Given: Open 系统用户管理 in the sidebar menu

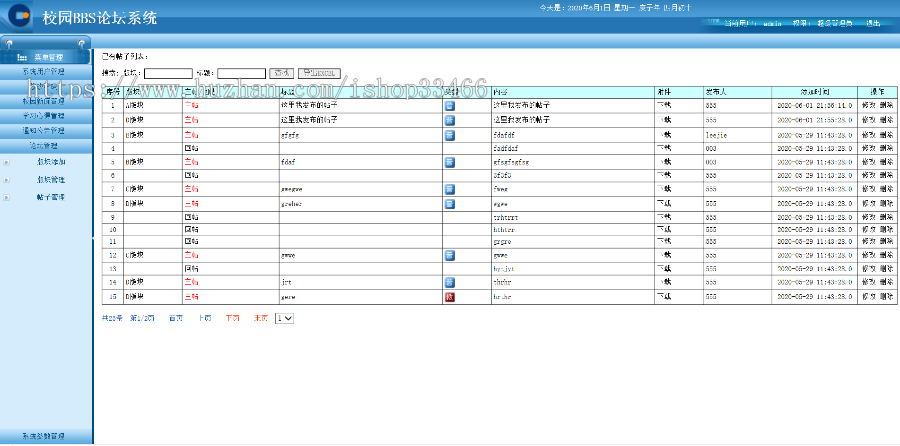Looking at the screenshot, I should click(x=44, y=72).
